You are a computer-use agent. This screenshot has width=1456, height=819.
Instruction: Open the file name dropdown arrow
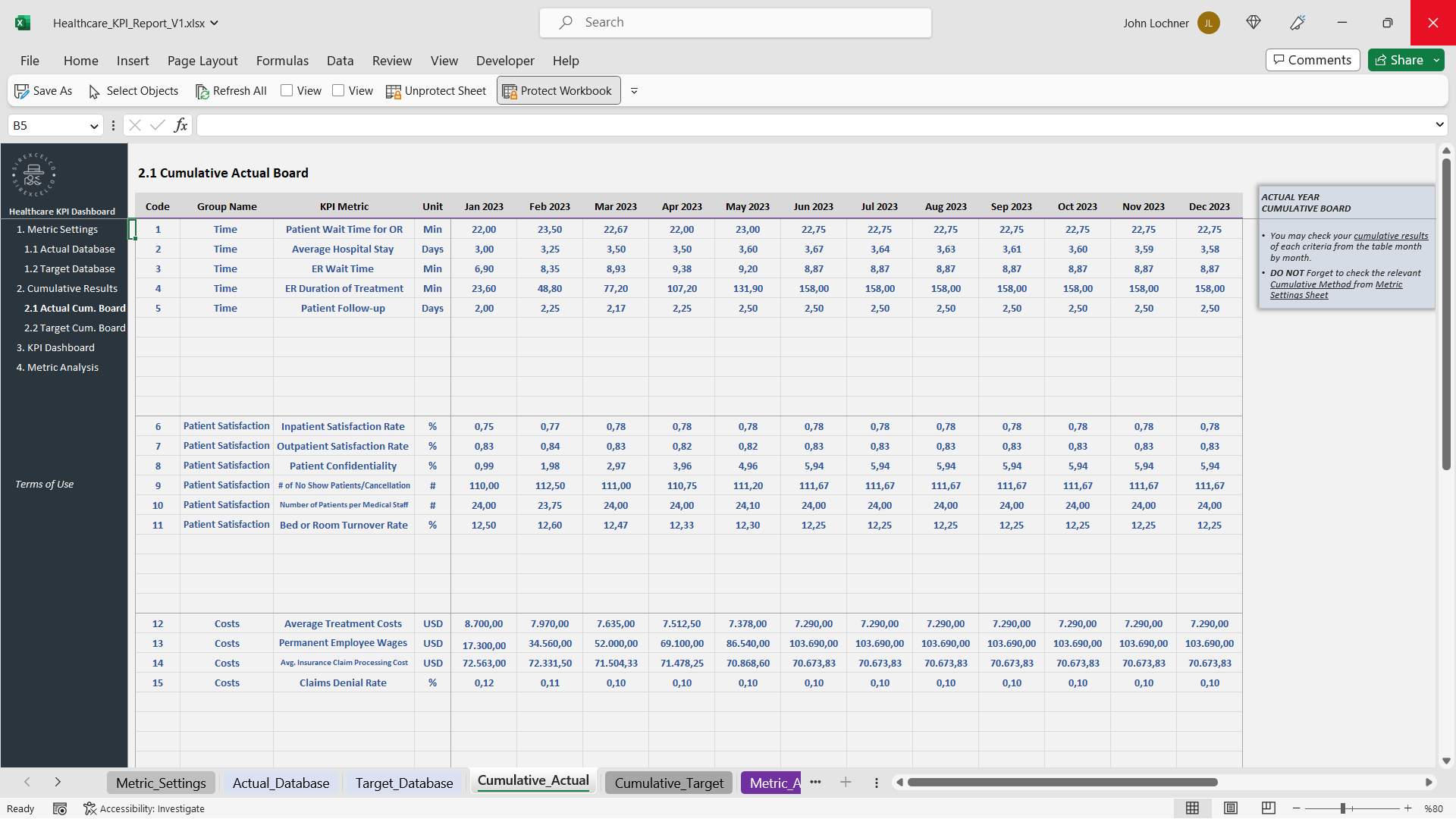click(x=215, y=23)
